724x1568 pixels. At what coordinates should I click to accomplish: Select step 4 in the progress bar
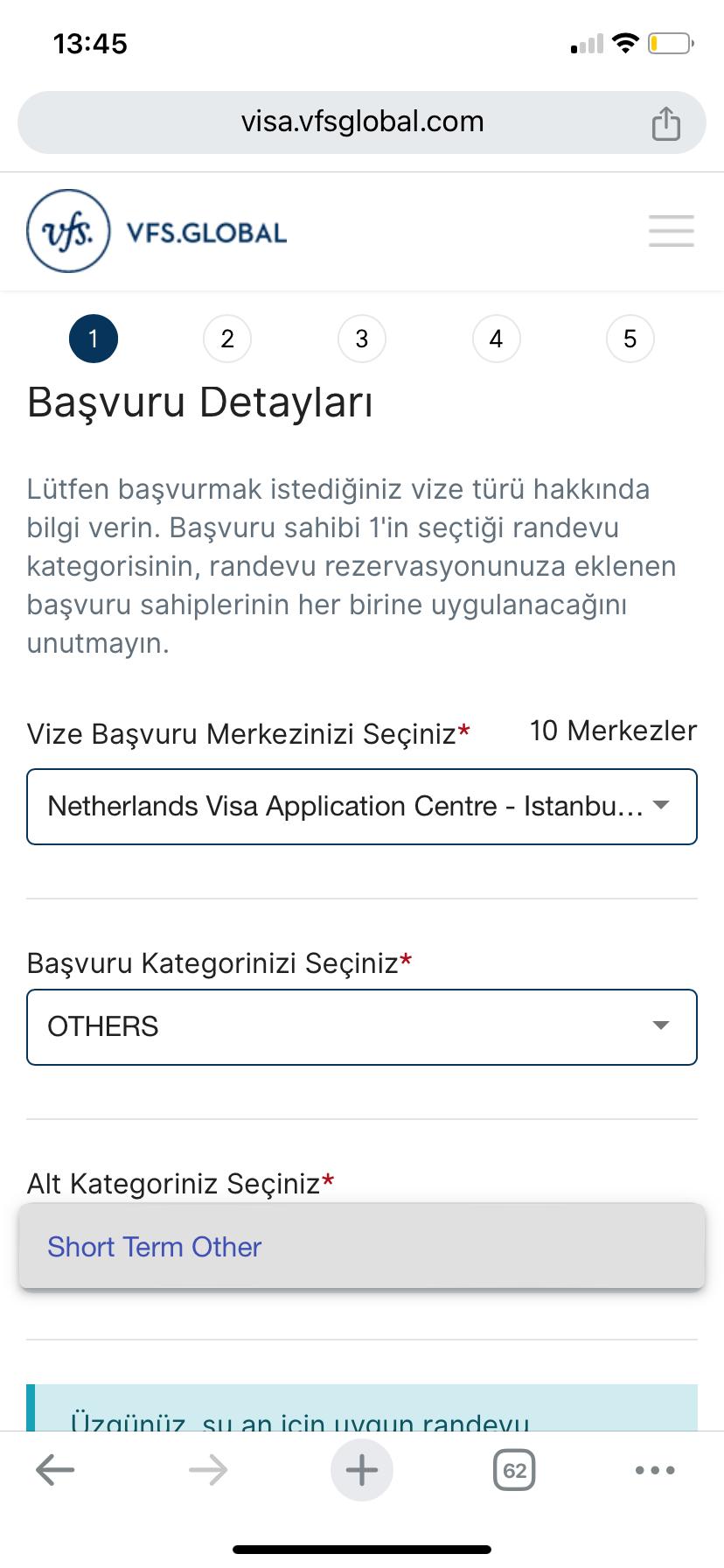pos(496,339)
